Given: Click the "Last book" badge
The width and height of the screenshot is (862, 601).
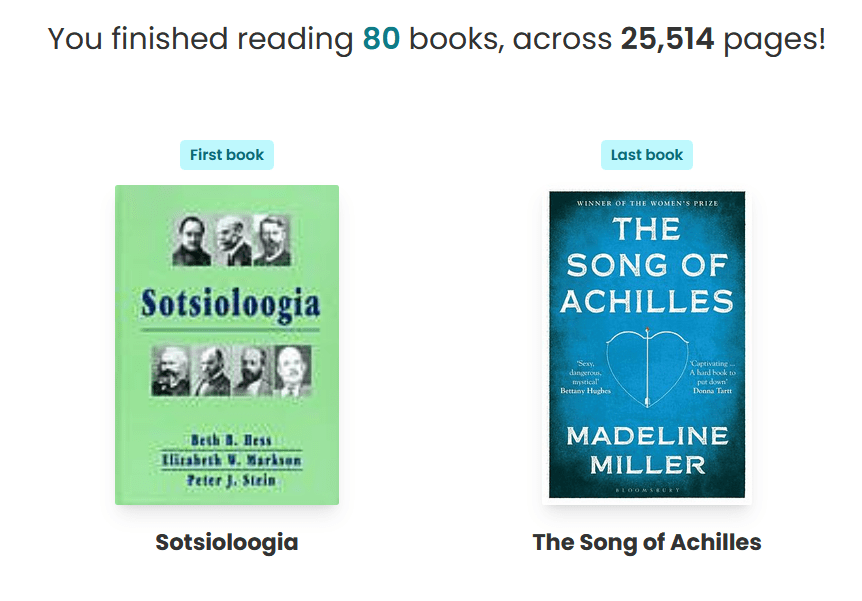Looking at the screenshot, I should [x=647, y=155].
